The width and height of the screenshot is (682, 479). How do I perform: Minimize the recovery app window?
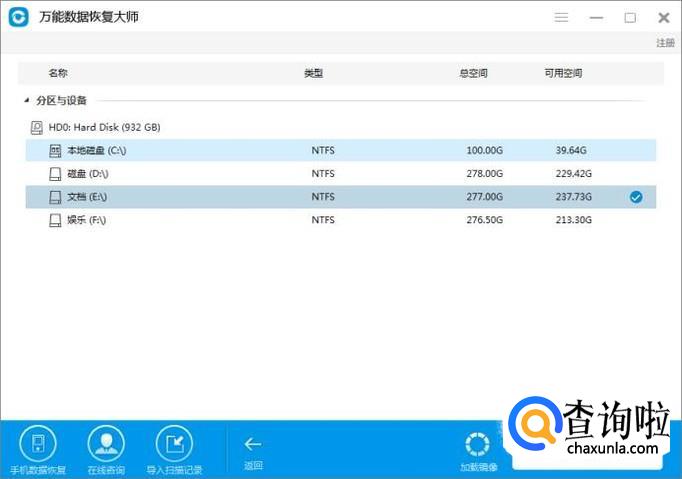(596, 18)
